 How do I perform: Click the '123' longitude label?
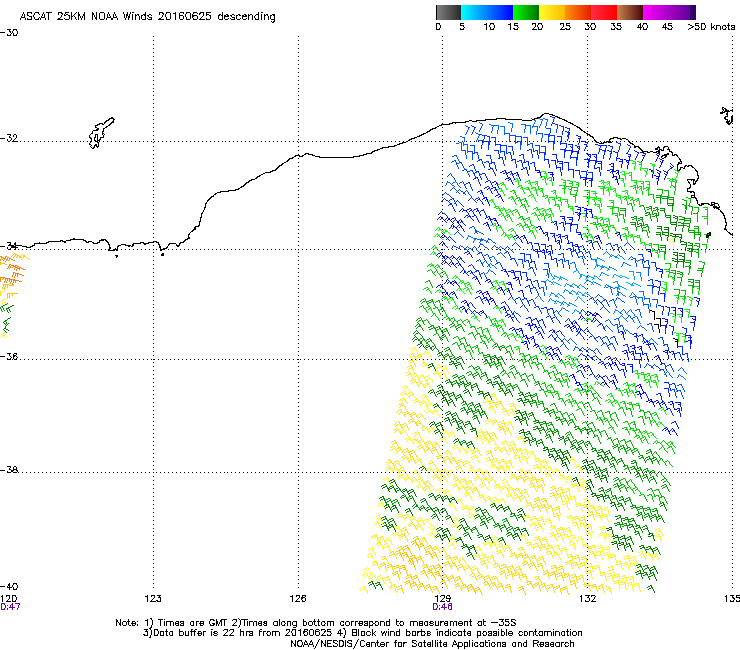click(153, 599)
